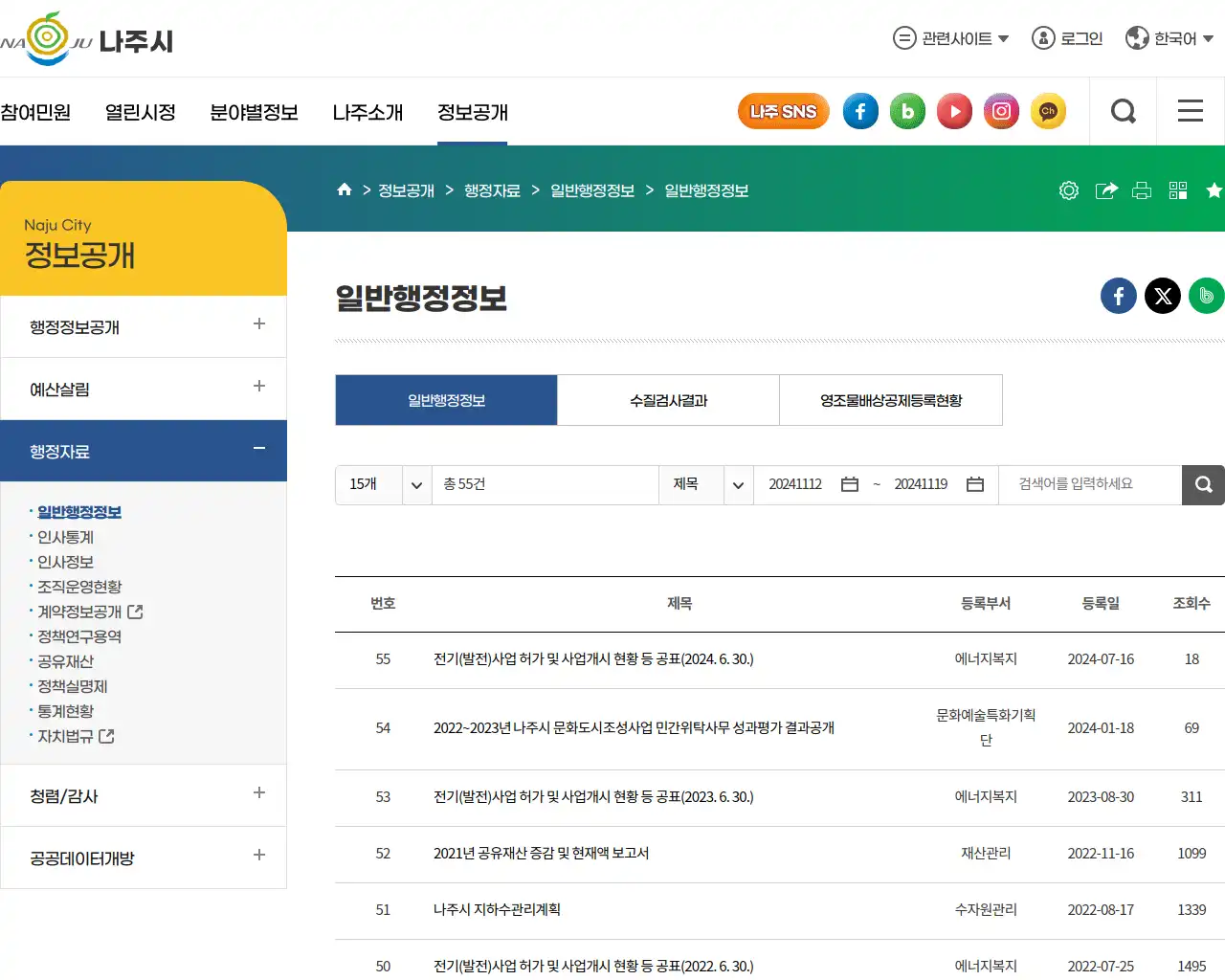Open the hamburger full menu
The width and height of the screenshot is (1225, 980).
click(x=1191, y=111)
